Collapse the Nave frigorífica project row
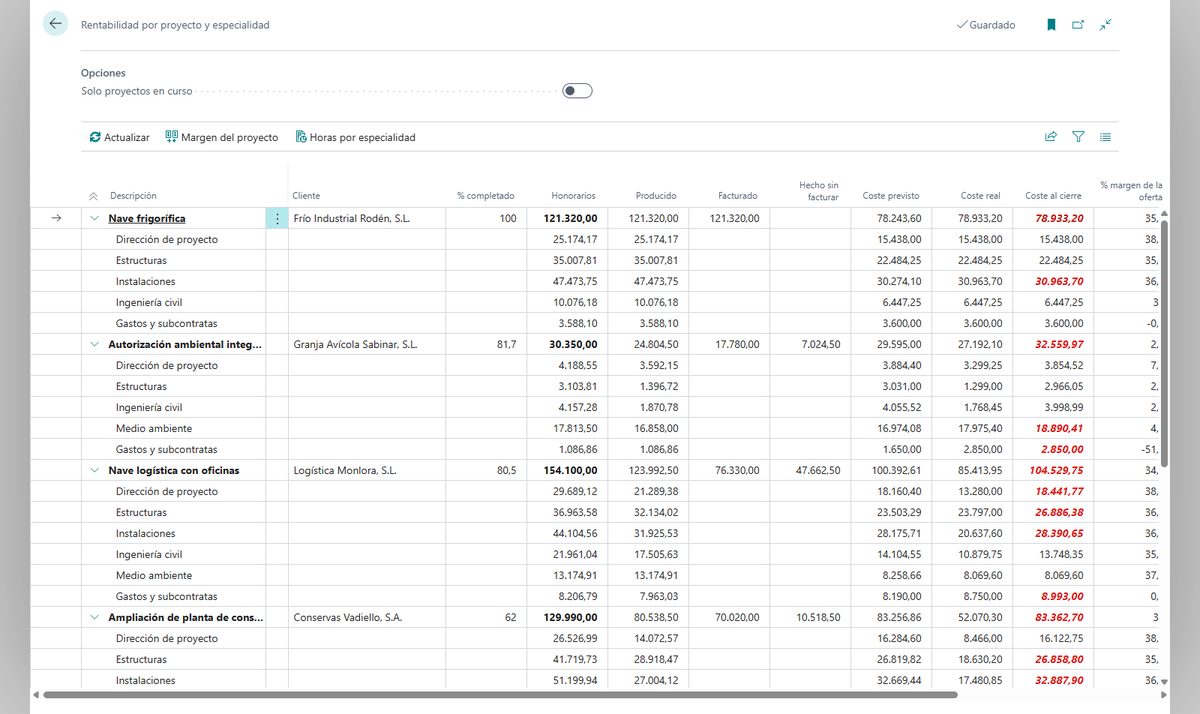The width and height of the screenshot is (1200, 714). 94,218
